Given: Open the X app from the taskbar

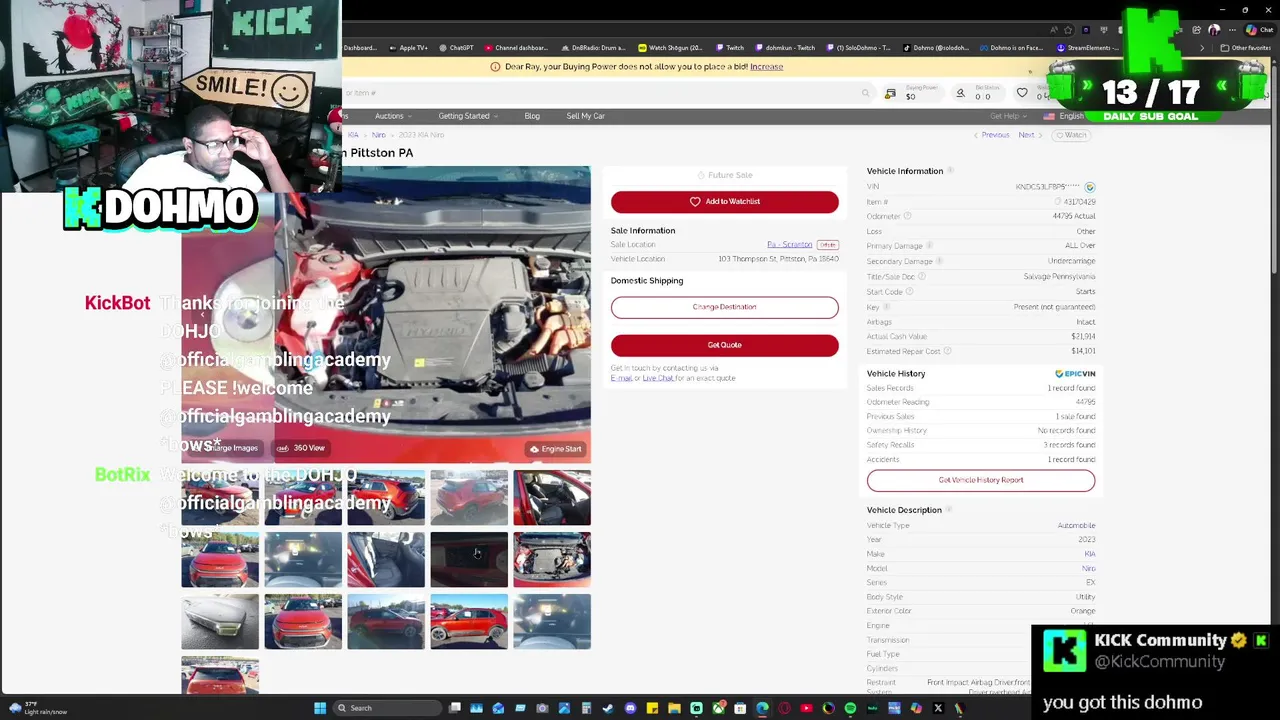Looking at the screenshot, I should (x=938, y=708).
